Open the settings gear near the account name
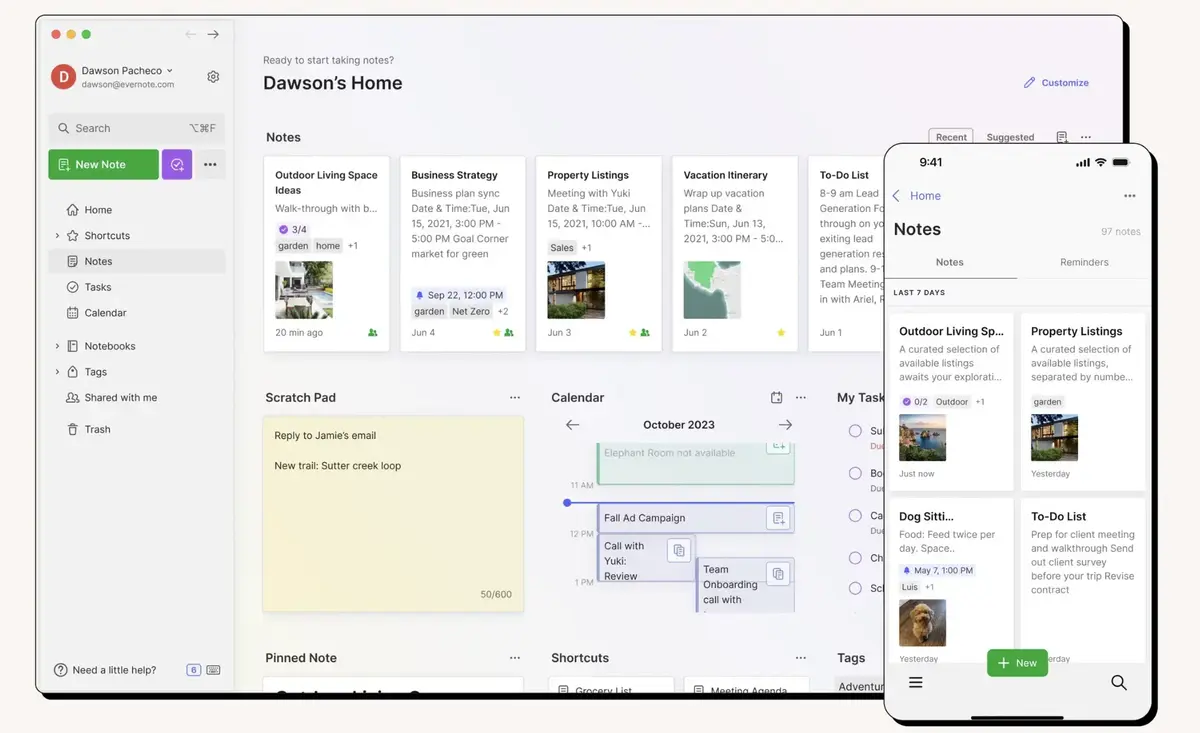 click(213, 76)
